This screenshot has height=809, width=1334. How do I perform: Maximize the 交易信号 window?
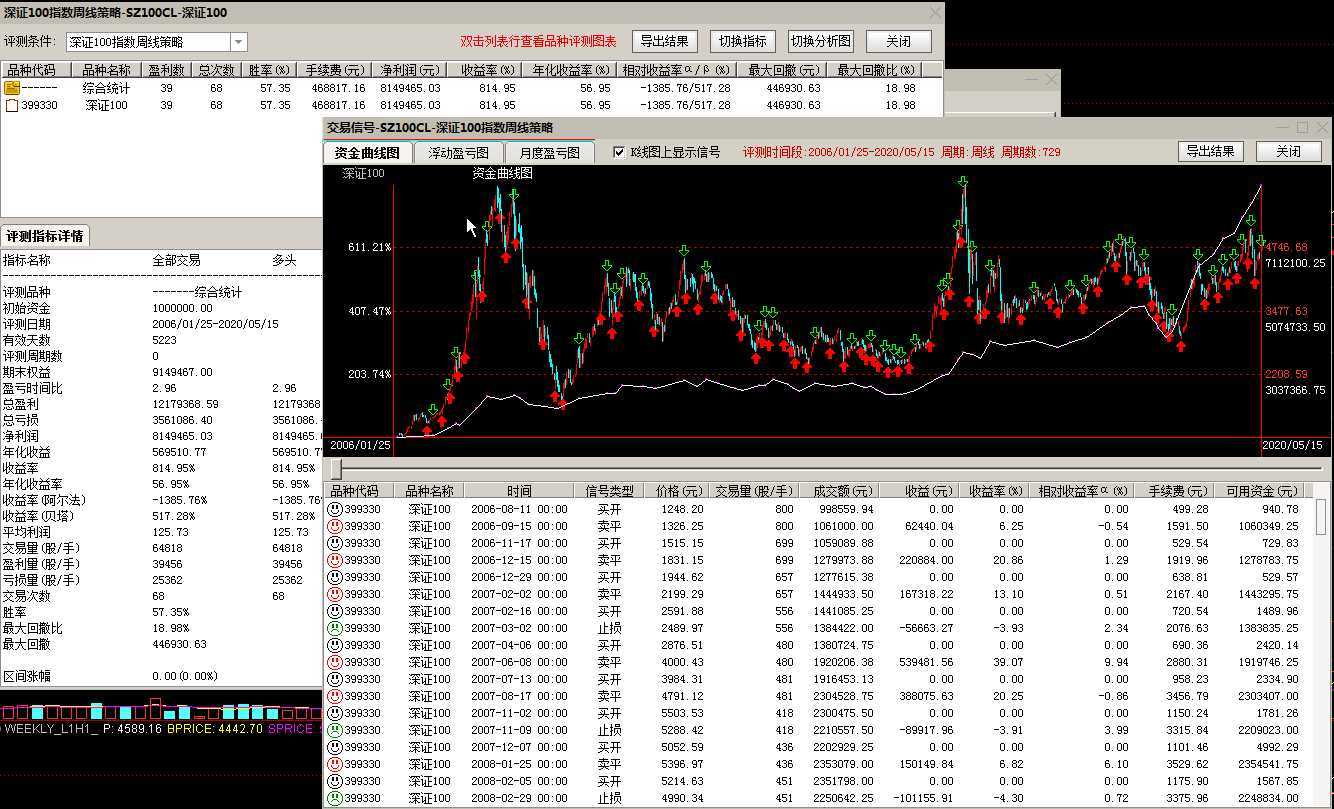point(1302,127)
